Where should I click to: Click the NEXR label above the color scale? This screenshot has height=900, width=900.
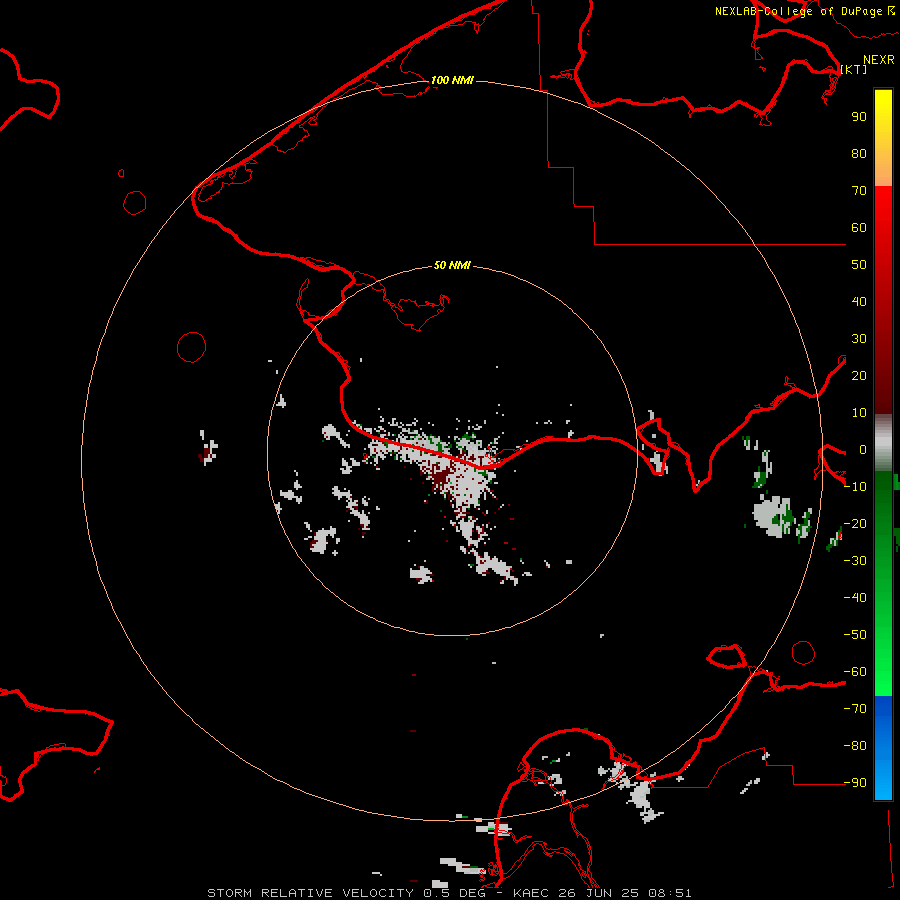(879, 60)
